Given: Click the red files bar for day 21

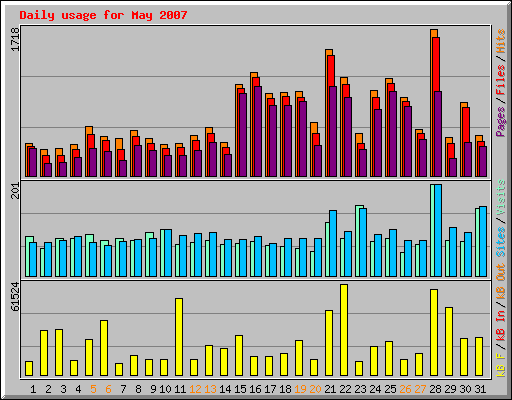Looking at the screenshot, I should (331, 71).
